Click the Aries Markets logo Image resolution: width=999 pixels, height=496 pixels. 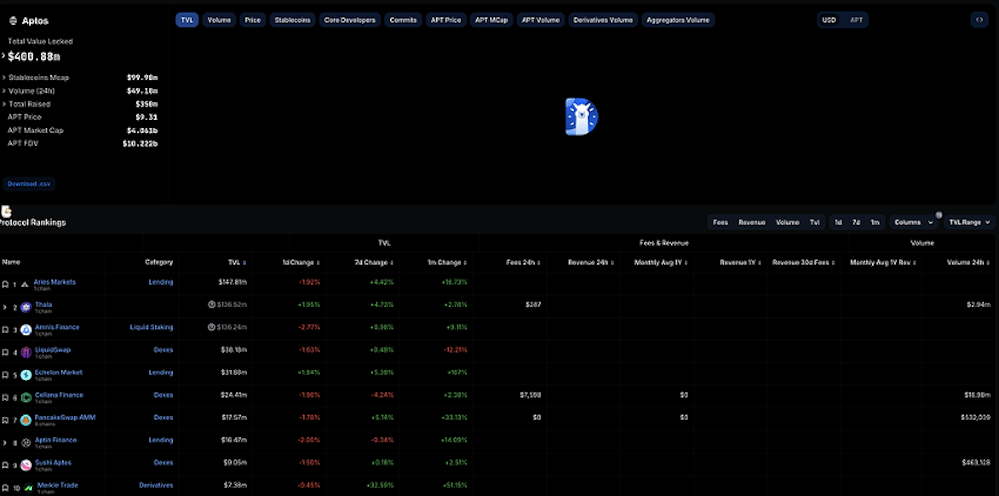25,285
